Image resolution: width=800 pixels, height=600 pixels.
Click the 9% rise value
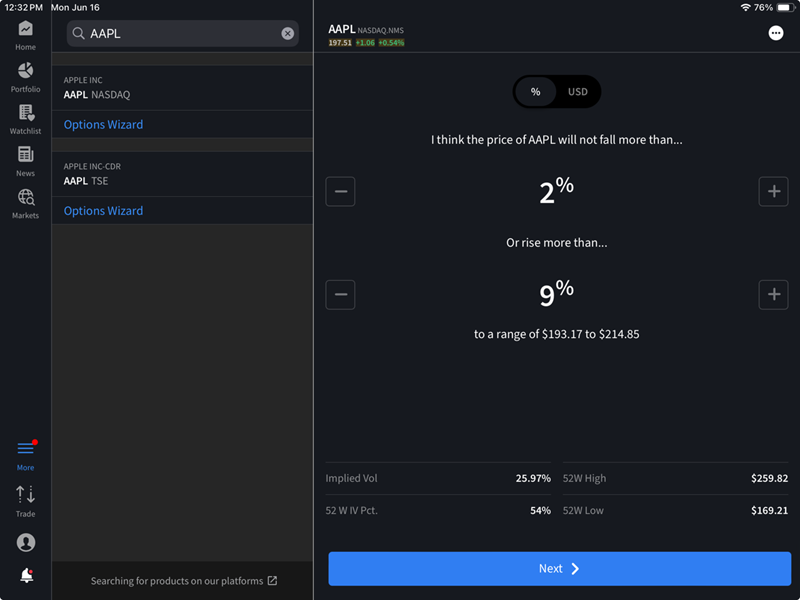(x=557, y=294)
